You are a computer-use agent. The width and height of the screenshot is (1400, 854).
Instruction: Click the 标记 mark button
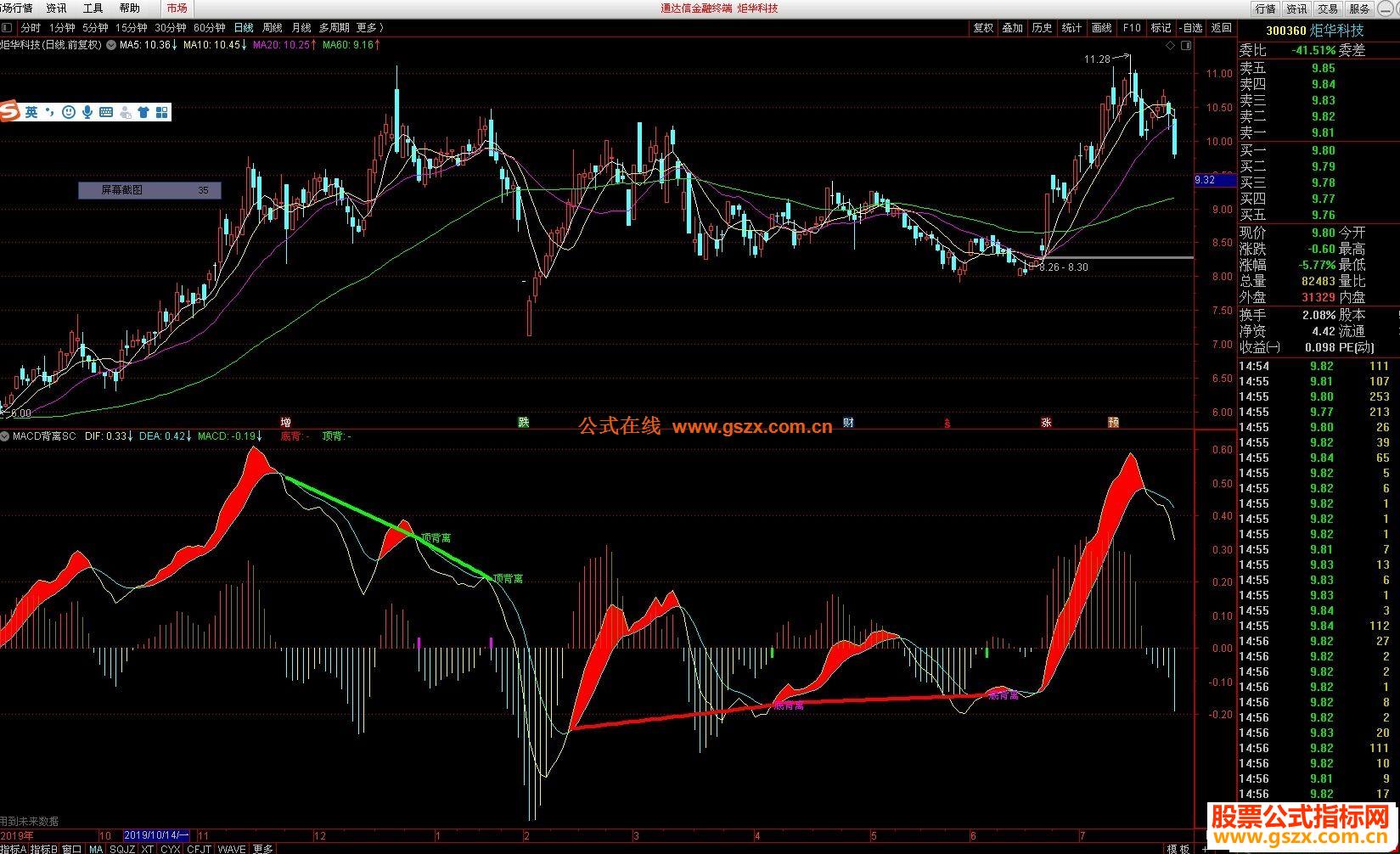click(x=1161, y=28)
